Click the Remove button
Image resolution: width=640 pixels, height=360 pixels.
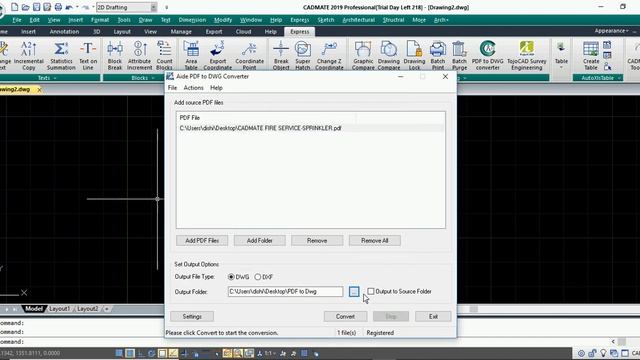point(317,240)
